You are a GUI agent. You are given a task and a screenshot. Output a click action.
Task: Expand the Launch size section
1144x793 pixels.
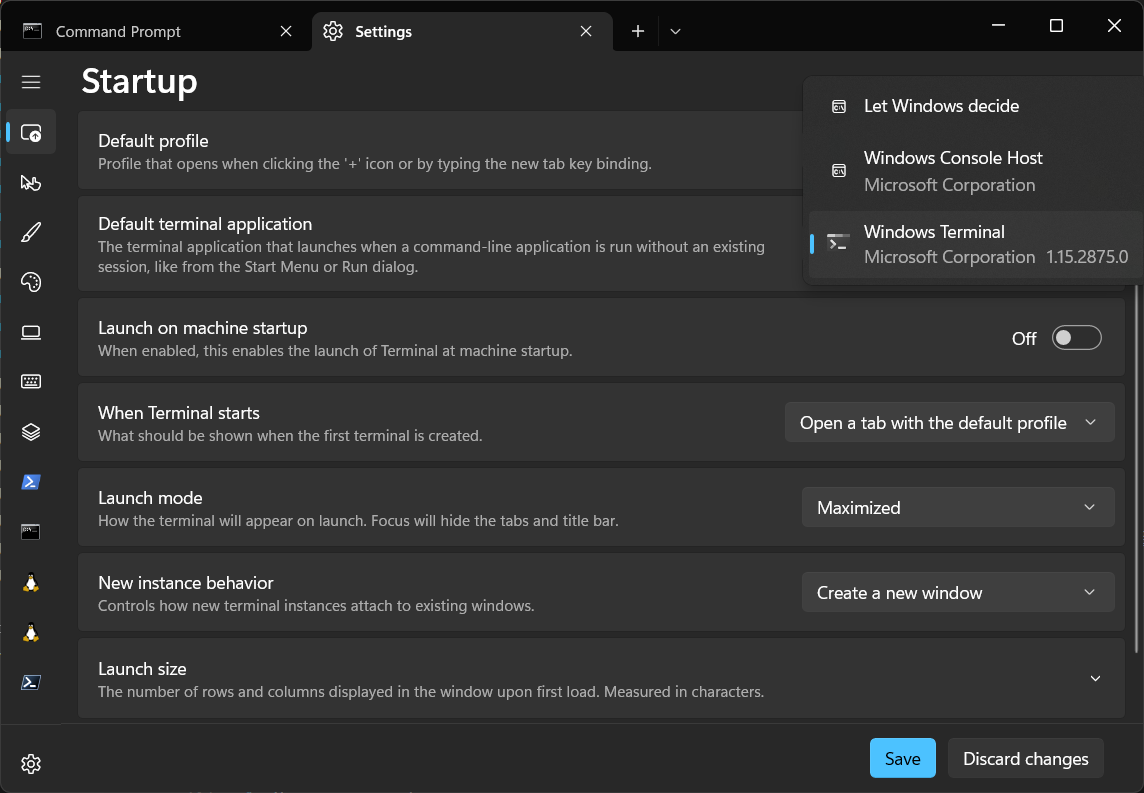point(1095,679)
